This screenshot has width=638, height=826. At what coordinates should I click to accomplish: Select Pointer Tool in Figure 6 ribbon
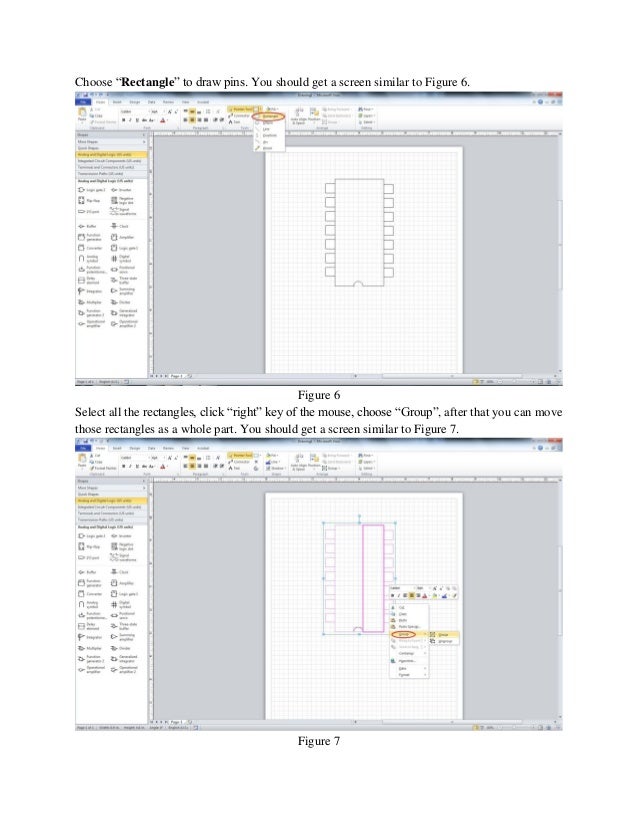point(241,109)
